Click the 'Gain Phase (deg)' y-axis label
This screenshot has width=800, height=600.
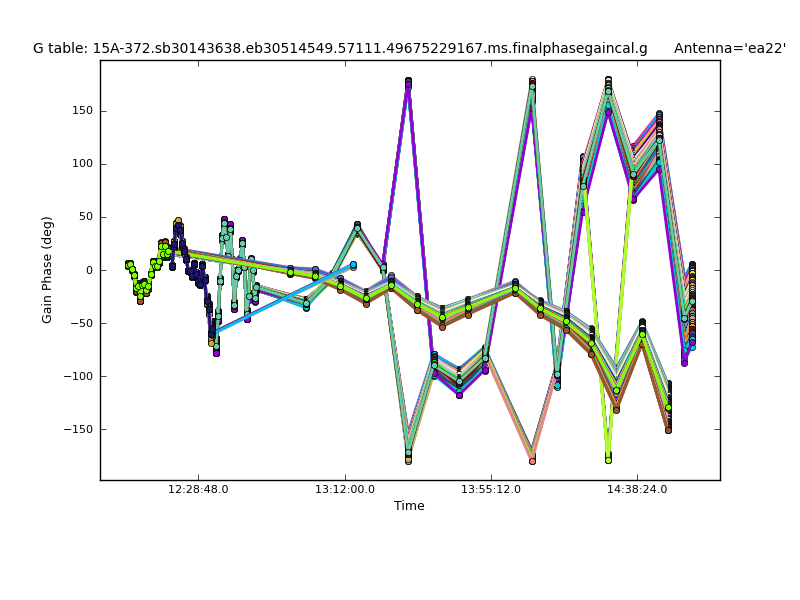(x=47, y=270)
